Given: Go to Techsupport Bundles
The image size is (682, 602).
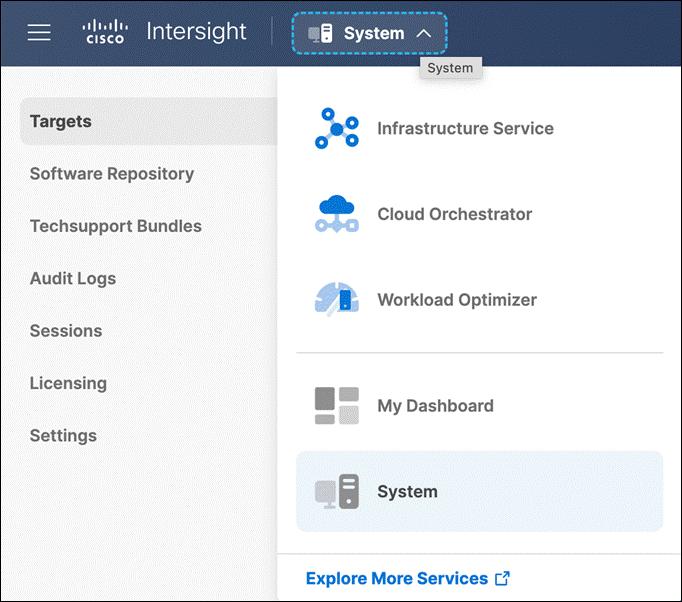Looking at the screenshot, I should coord(116,226).
